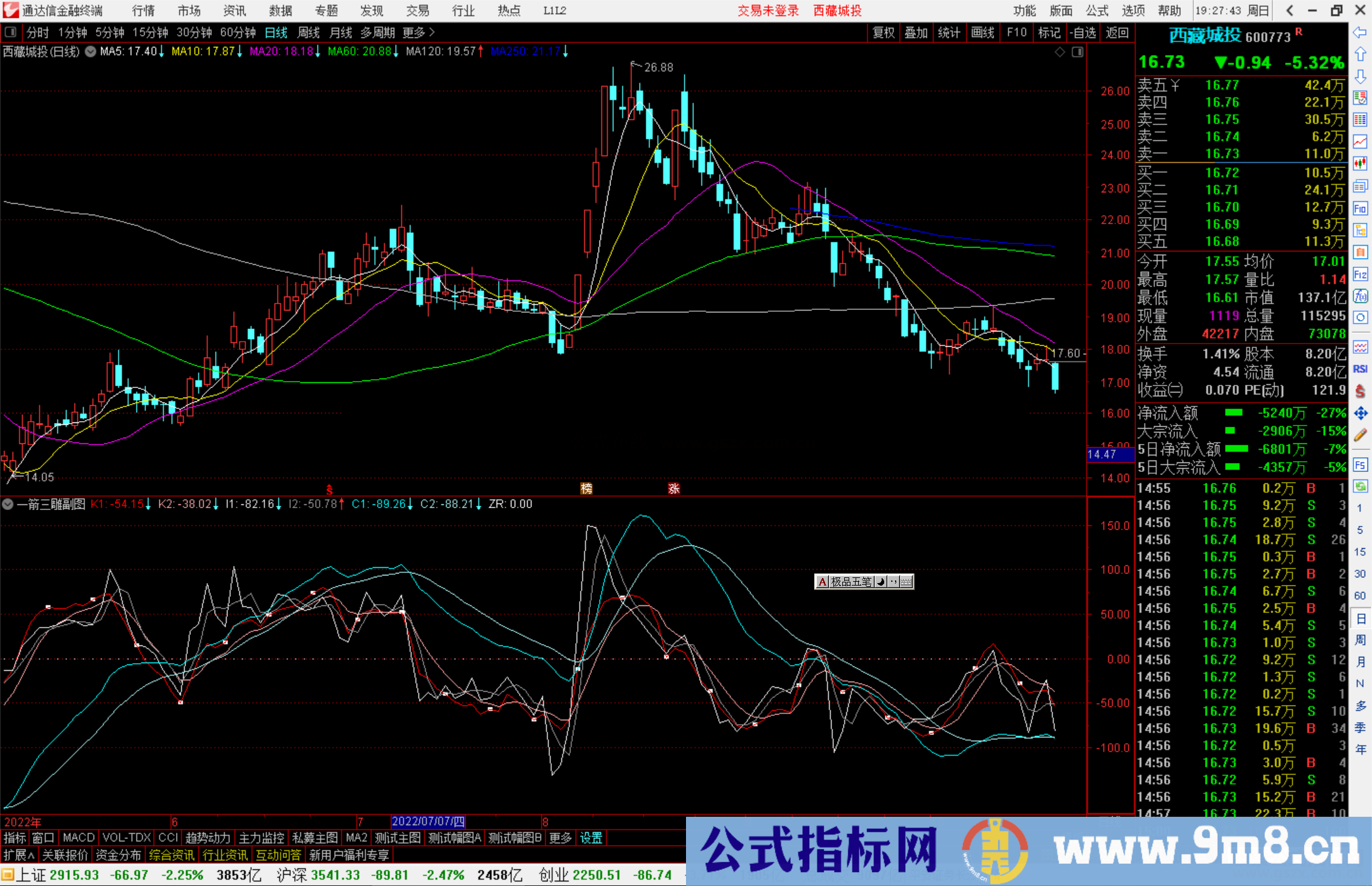Click the down arrow icon in right sidebar
This screenshot has height=886, width=1372.
point(1360,76)
